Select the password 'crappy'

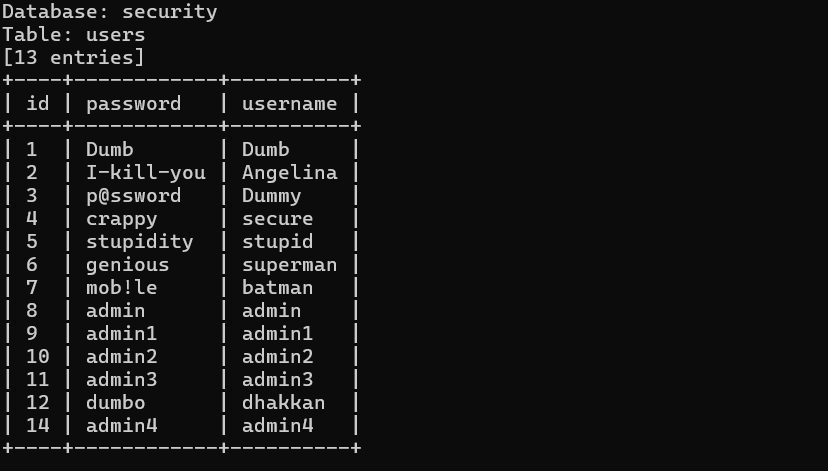coord(122,219)
